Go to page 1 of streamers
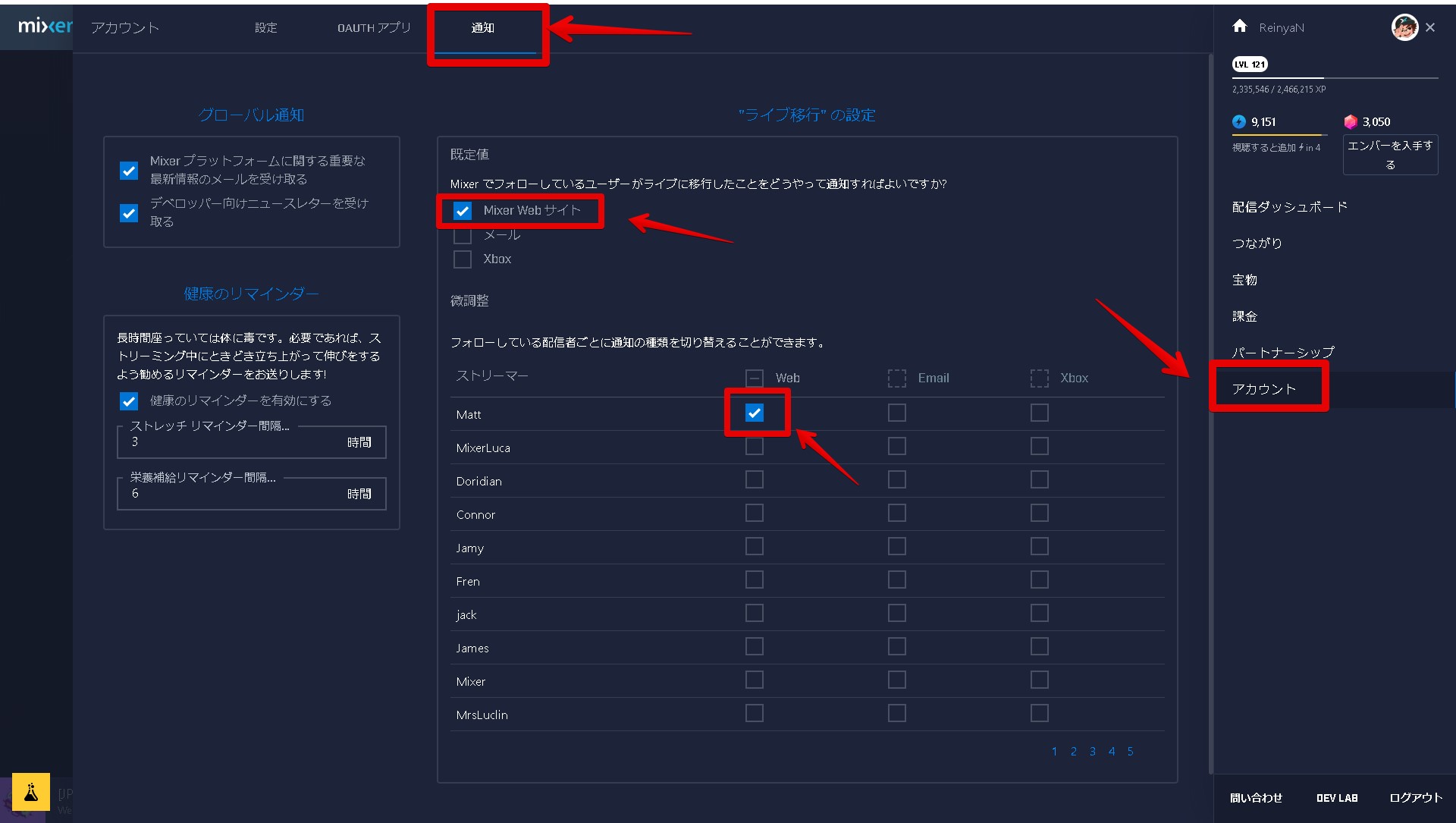The width and height of the screenshot is (1456, 823). (1054, 752)
